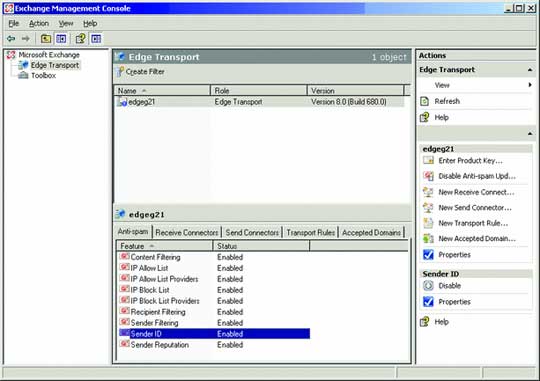
Task: Click the Sender Reputation row icon
Action: point(124,344)
